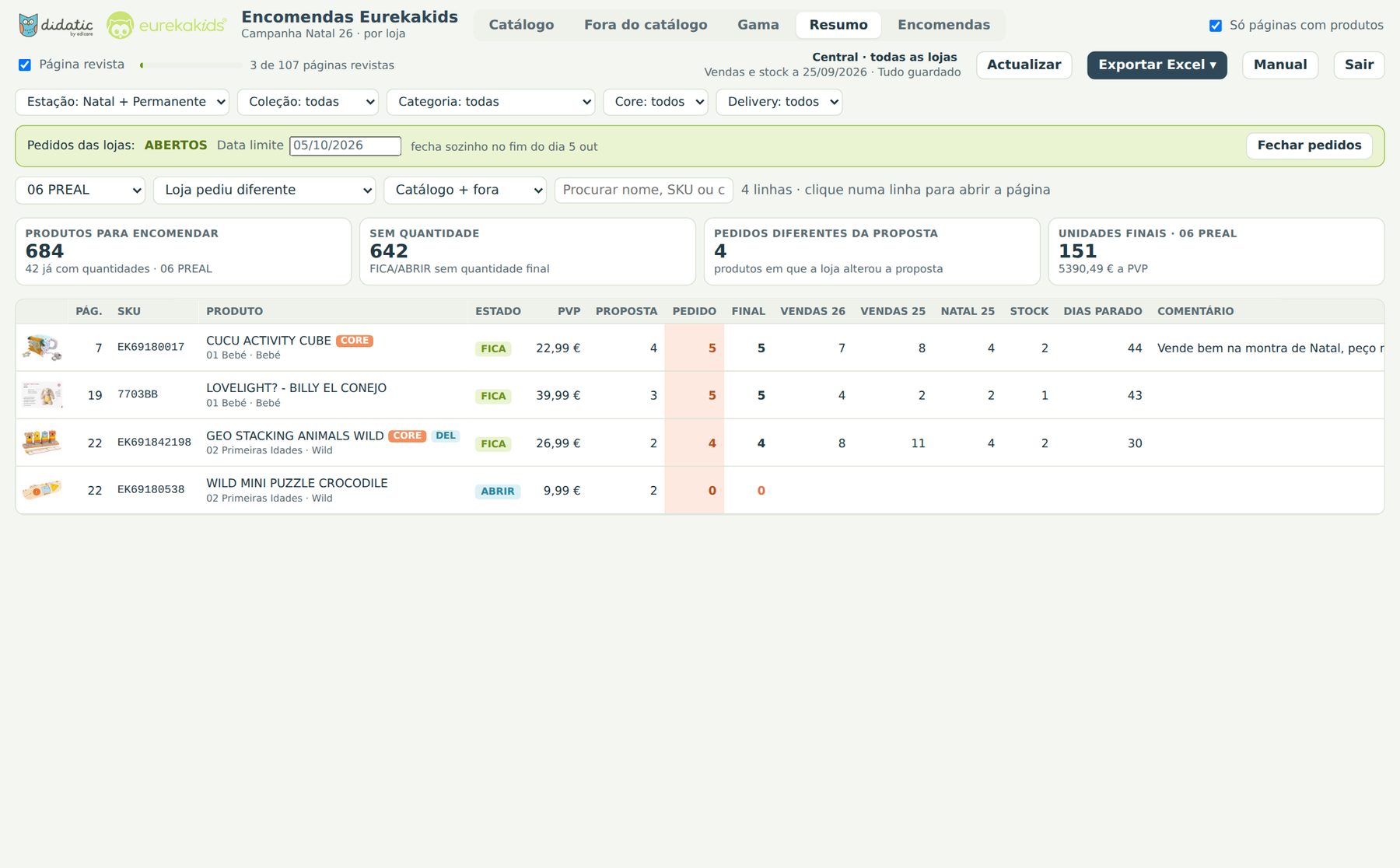
Task: Click DEL badge on GEO STACKING ANIMALS
Action: pyautogui.click(x=446, y=436)
